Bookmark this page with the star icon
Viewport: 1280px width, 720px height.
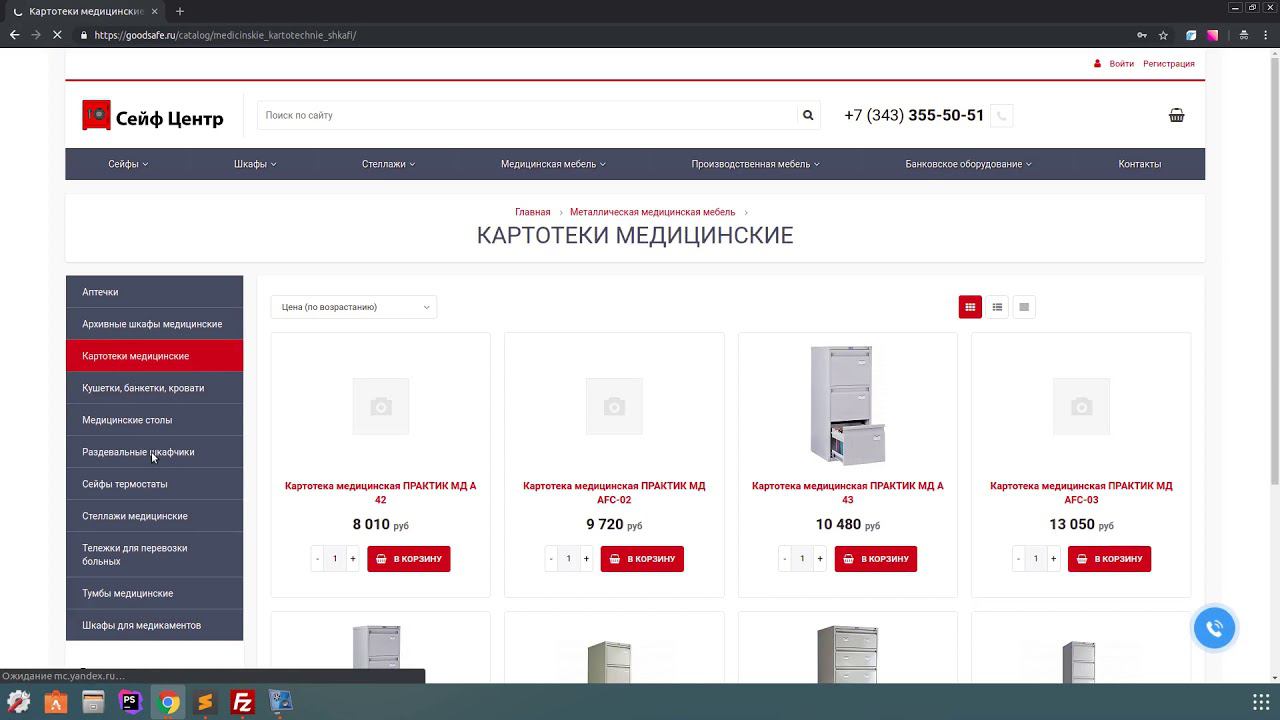1163,35
